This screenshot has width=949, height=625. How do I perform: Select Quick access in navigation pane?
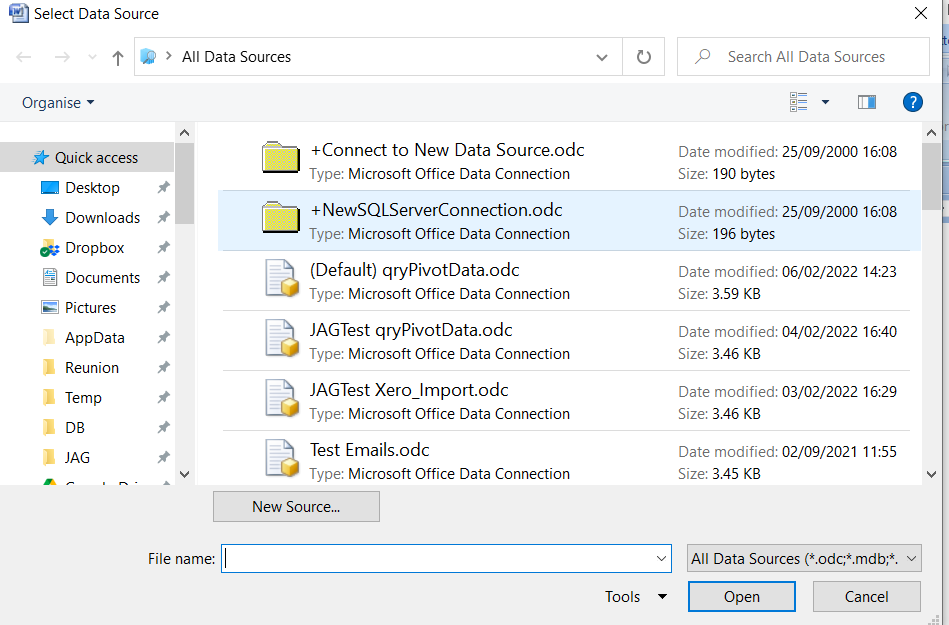87,158
